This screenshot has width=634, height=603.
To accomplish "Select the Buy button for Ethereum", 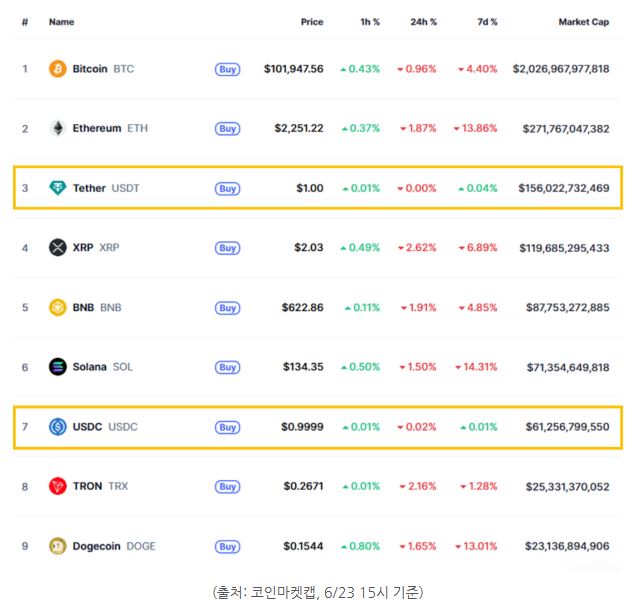I will pos(227,129).
